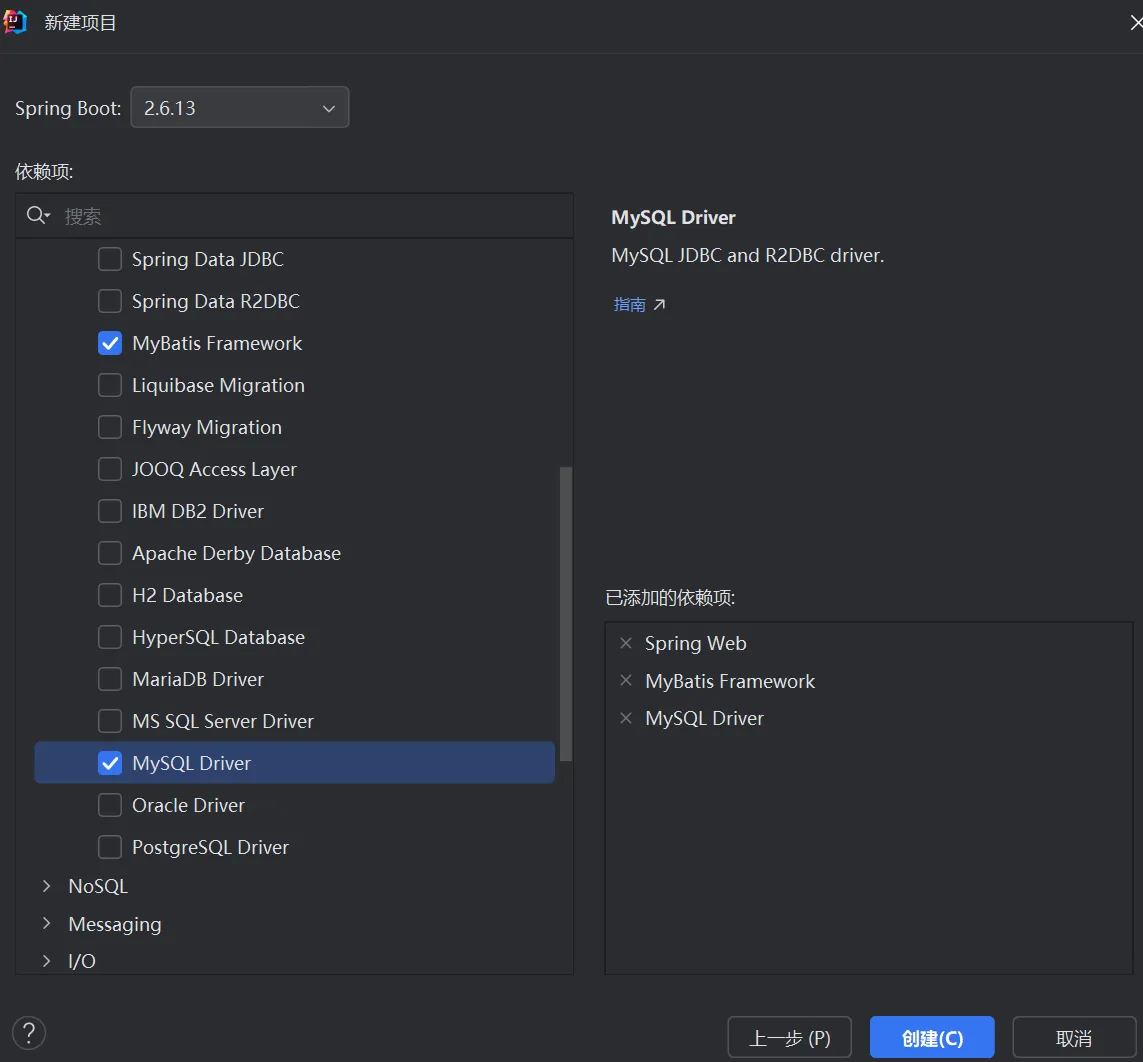Uncheck the MyBatis Framework checkbox
The height and width of the screenshot is (1062, 1143).
pyautogui.click(x=110, y=343)
